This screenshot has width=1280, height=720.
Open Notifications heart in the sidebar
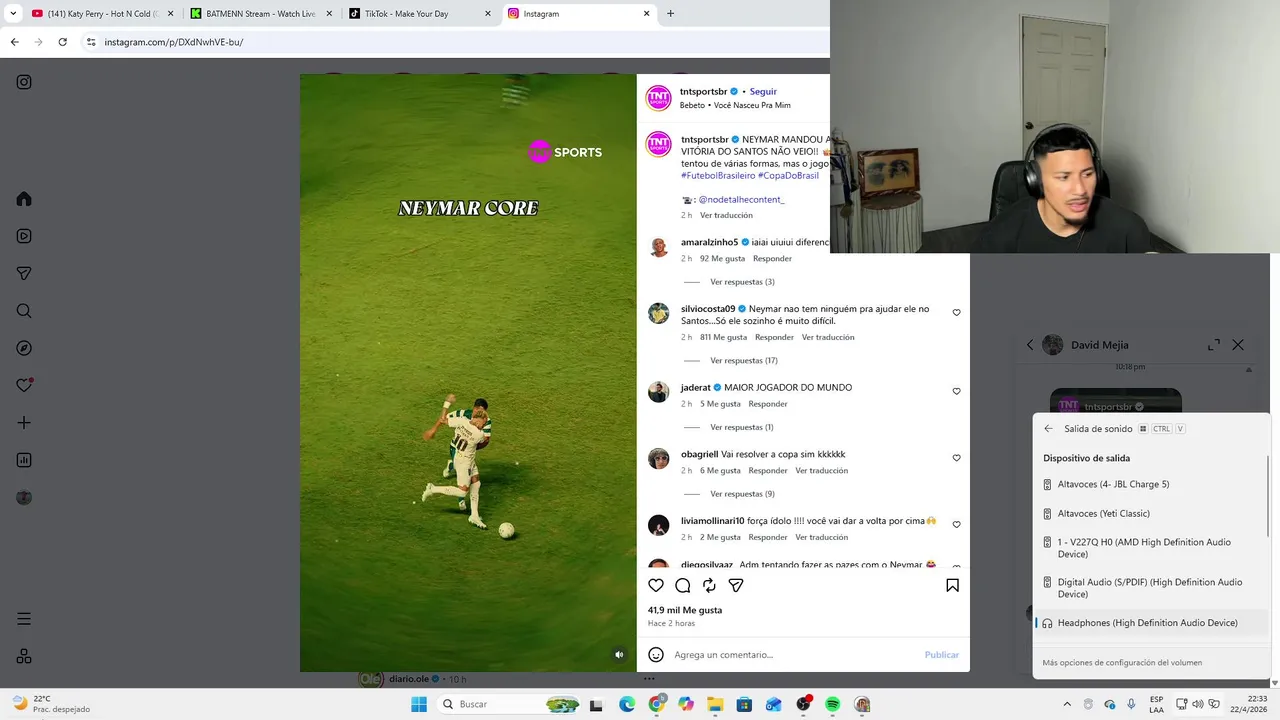(24, 385)
